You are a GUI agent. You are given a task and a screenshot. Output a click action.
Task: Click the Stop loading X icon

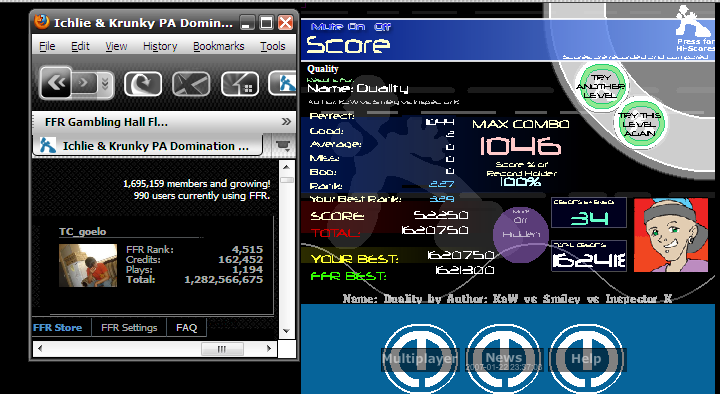pyautogui.click(x=191, y=84)
